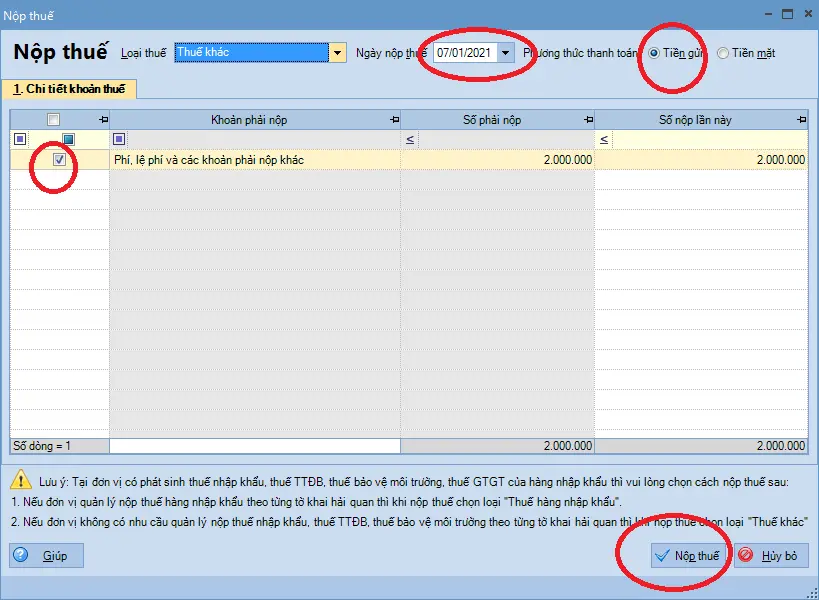Pin the checkbox selection column
This screenshot has height=600, width=819.
(x=103, y=120)
